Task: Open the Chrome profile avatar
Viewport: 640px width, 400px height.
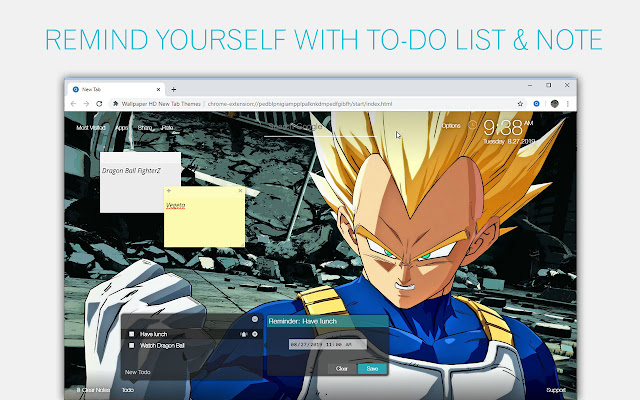Action: 554,104
